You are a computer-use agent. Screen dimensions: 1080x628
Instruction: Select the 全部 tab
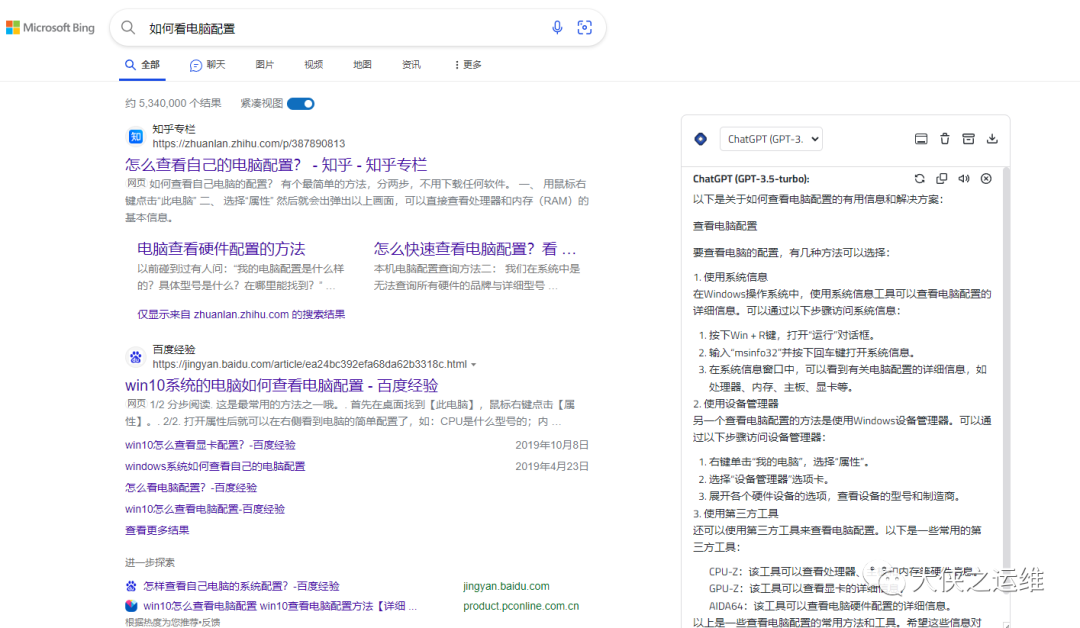click(143, 65)
